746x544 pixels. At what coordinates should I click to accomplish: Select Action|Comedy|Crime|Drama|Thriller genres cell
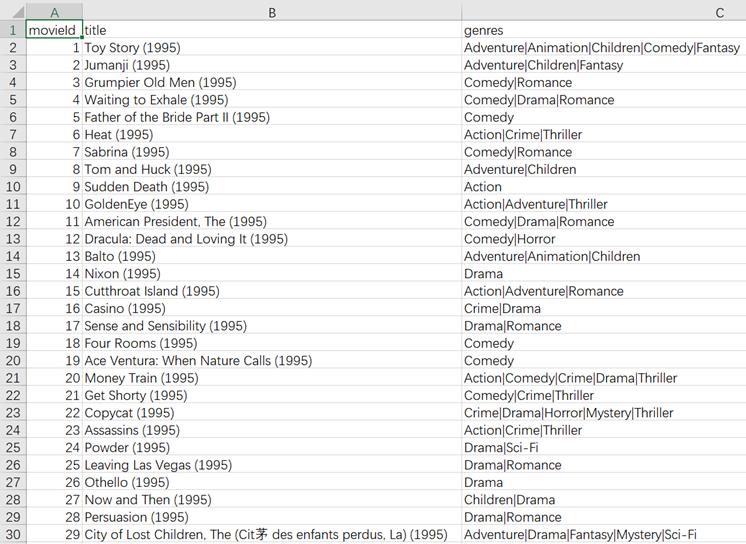[604, 378]
